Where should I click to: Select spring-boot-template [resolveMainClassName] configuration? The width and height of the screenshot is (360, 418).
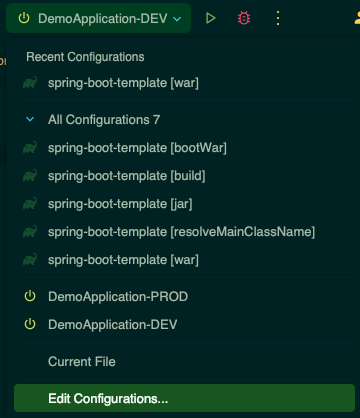[x=184, y=232]
